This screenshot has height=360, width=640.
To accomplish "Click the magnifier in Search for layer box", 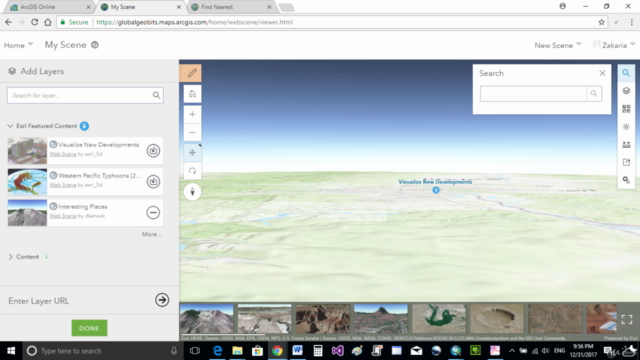I will pos(156,96).
